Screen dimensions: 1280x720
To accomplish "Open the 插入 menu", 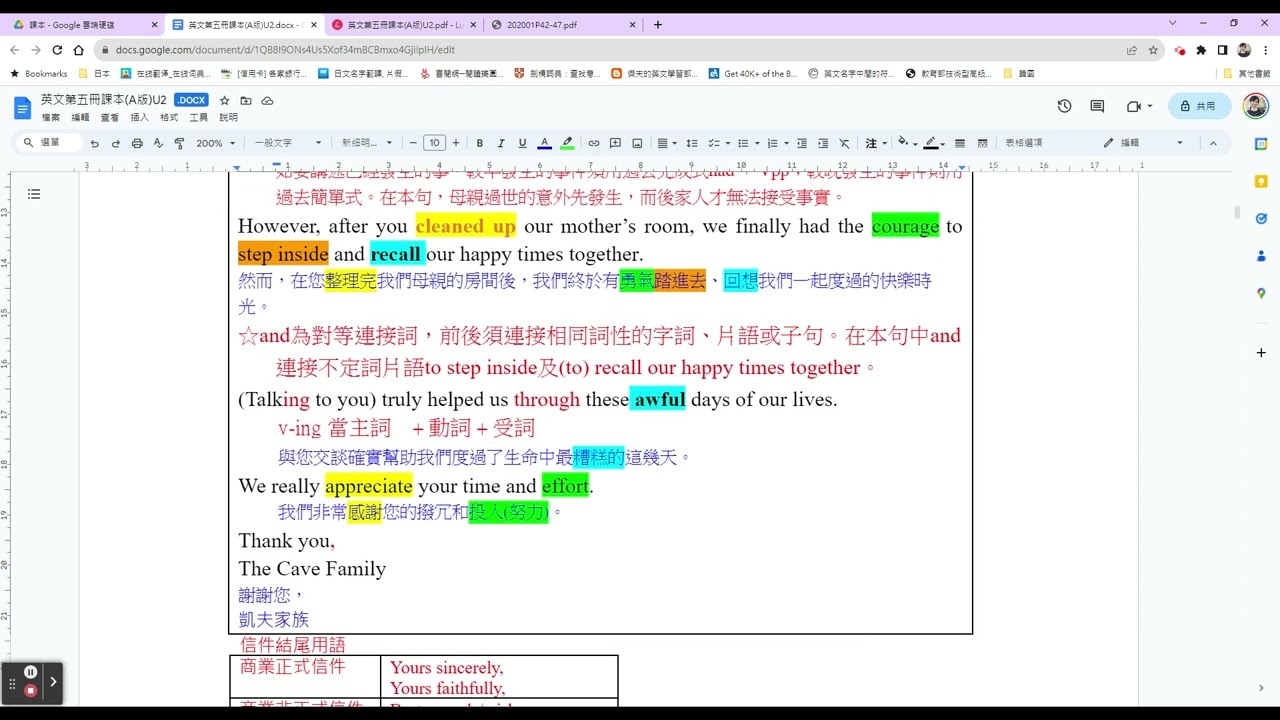I will (139, 117).
